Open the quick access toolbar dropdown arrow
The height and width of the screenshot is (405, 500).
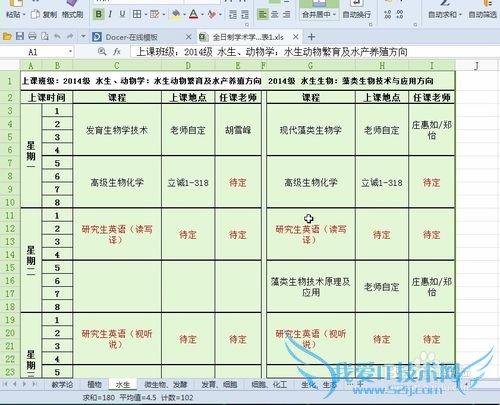coord(83,36)
